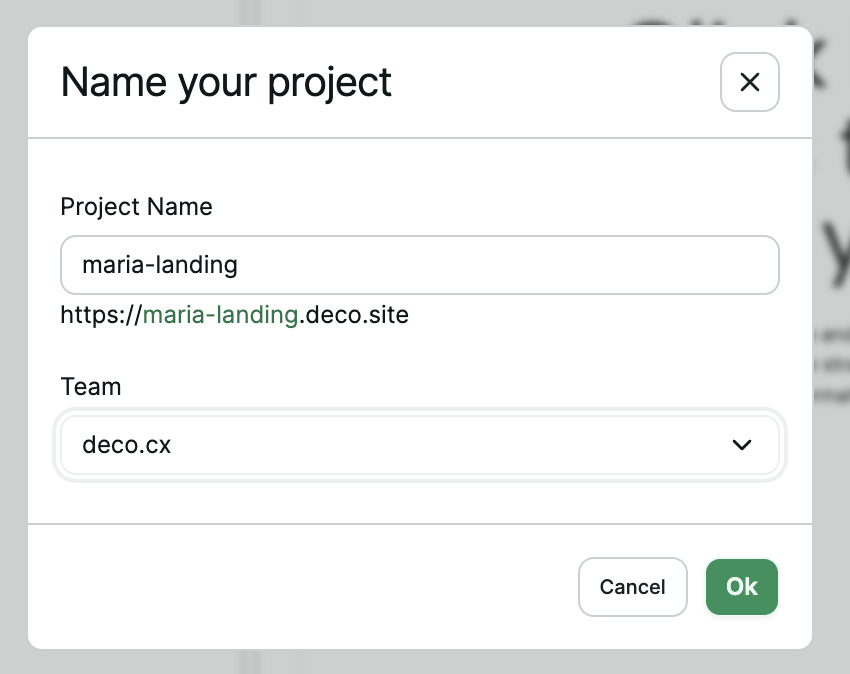Click the X inside the rounded square button
The width and height of the screenshot is (850, 674).
[749, 82]
